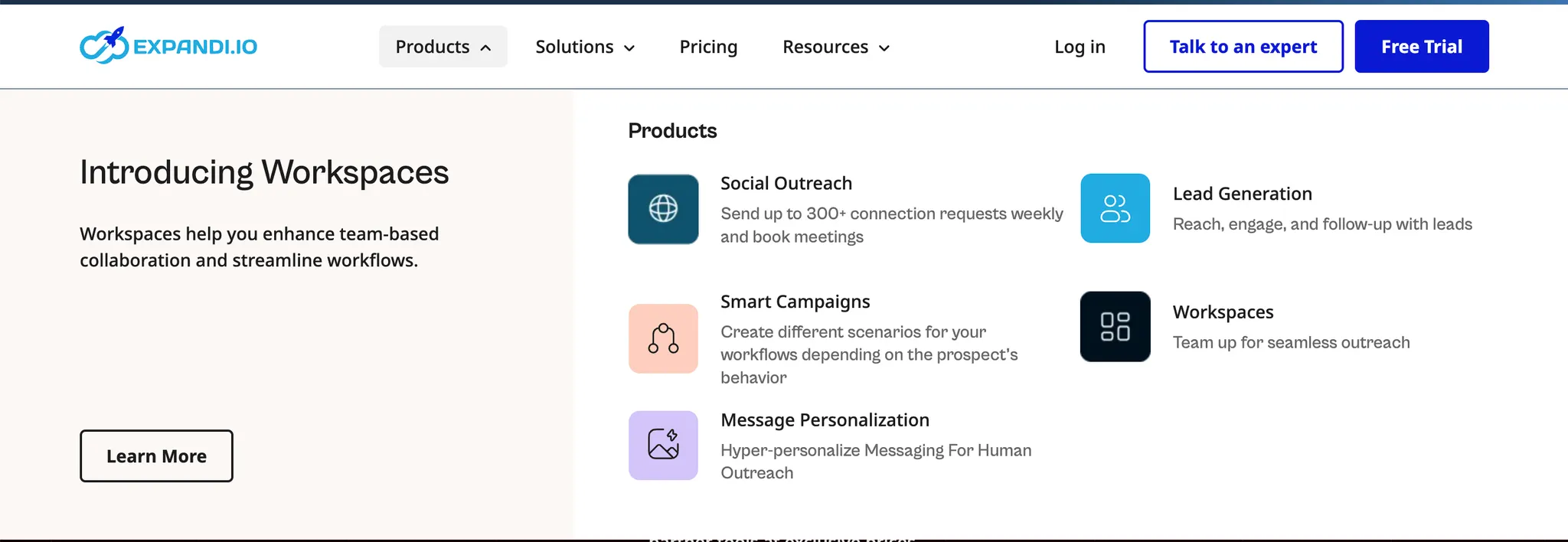The height and width of the screenshot is (542, 1568).
Task: Collapse the Products dropdown menu
Action: pos(443,47)
